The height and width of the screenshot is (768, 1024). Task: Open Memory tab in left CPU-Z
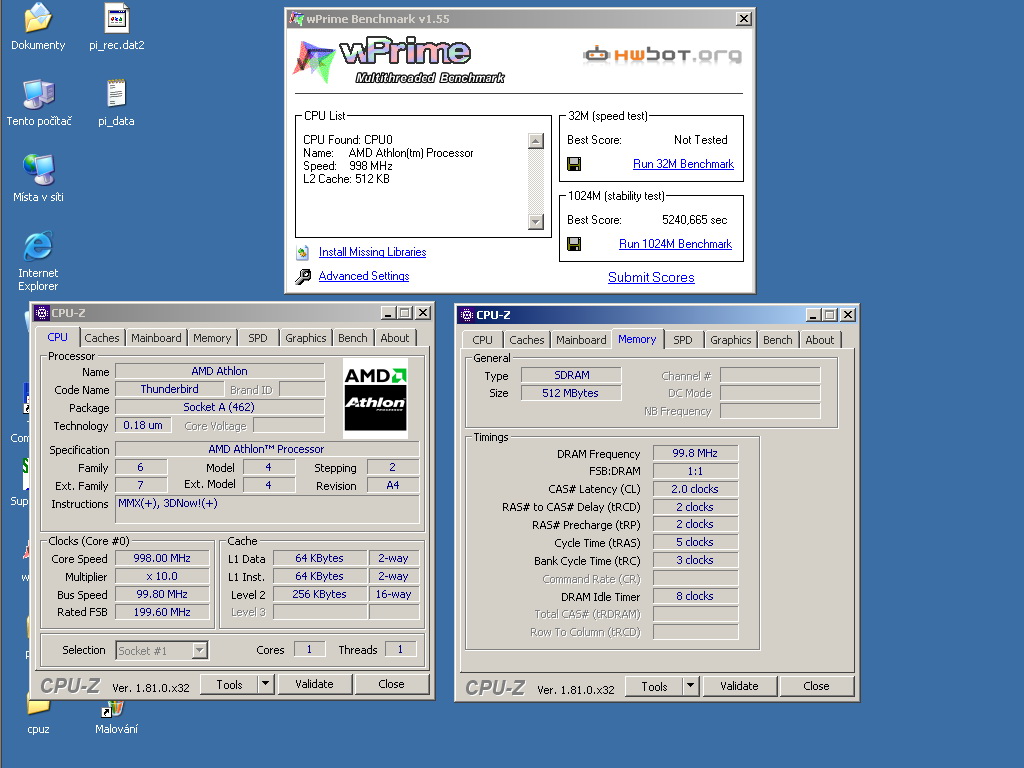coord(212,338)
